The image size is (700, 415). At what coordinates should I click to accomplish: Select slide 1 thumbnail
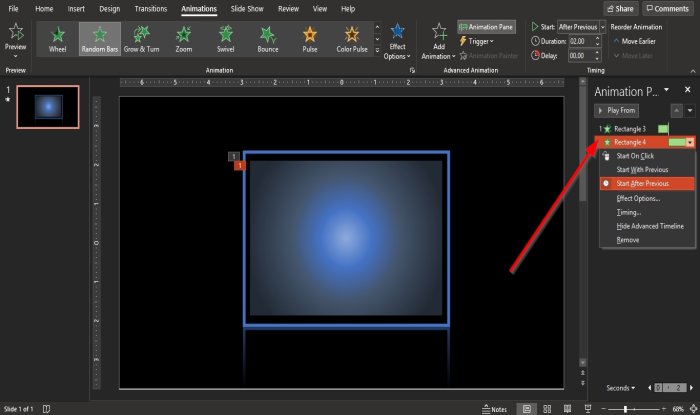pos(48,107)
